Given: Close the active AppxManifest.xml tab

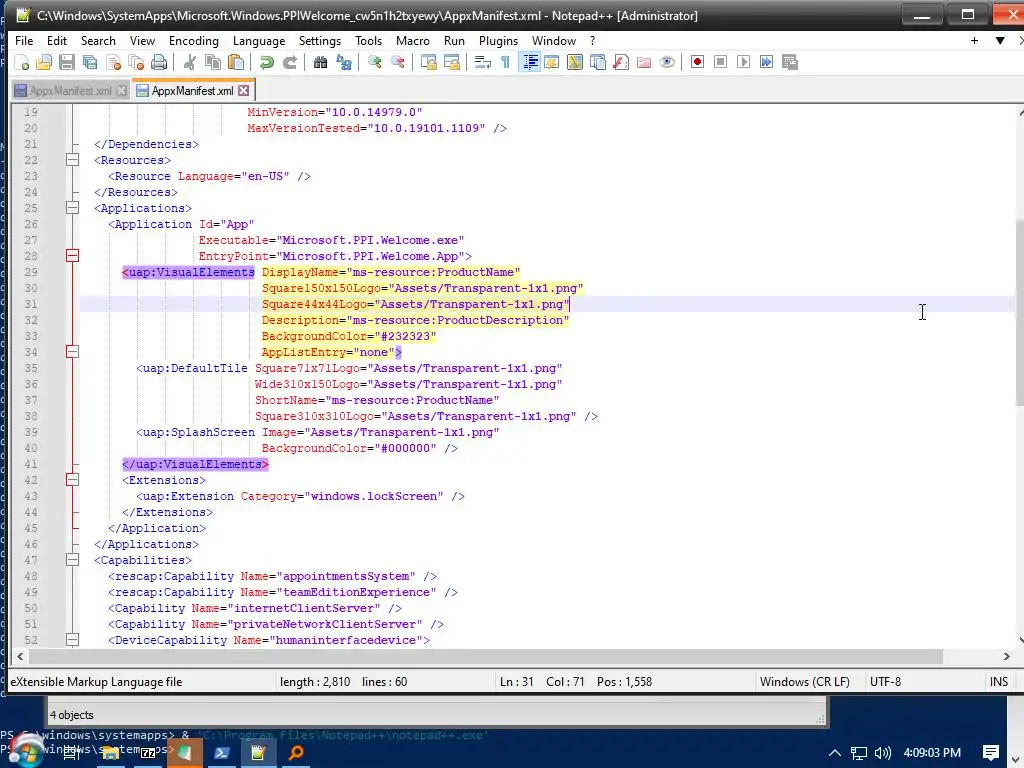Looking at the screenshot, I should click(244, 91).
